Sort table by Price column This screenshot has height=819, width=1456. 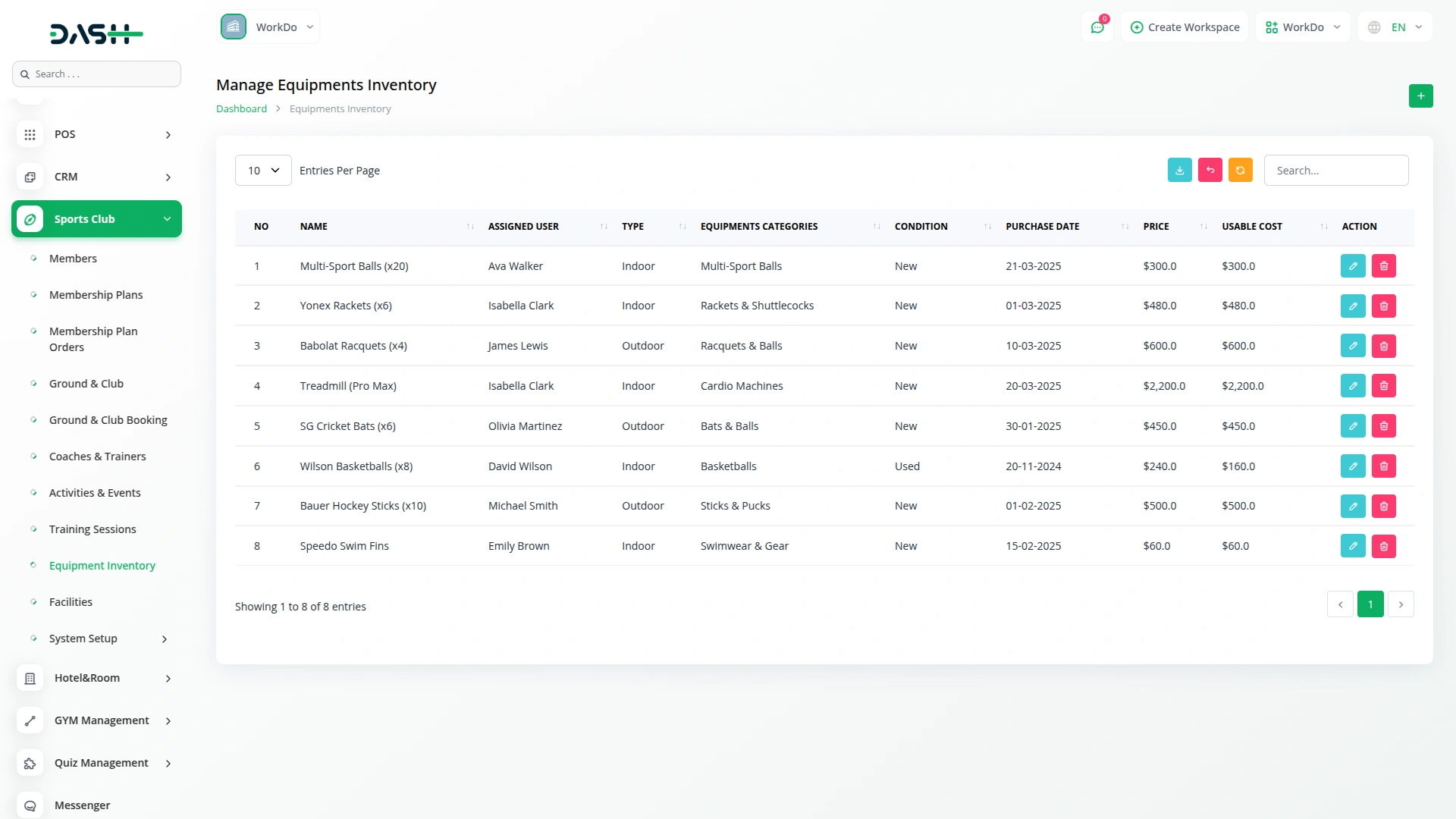(x=1156, y=227)
